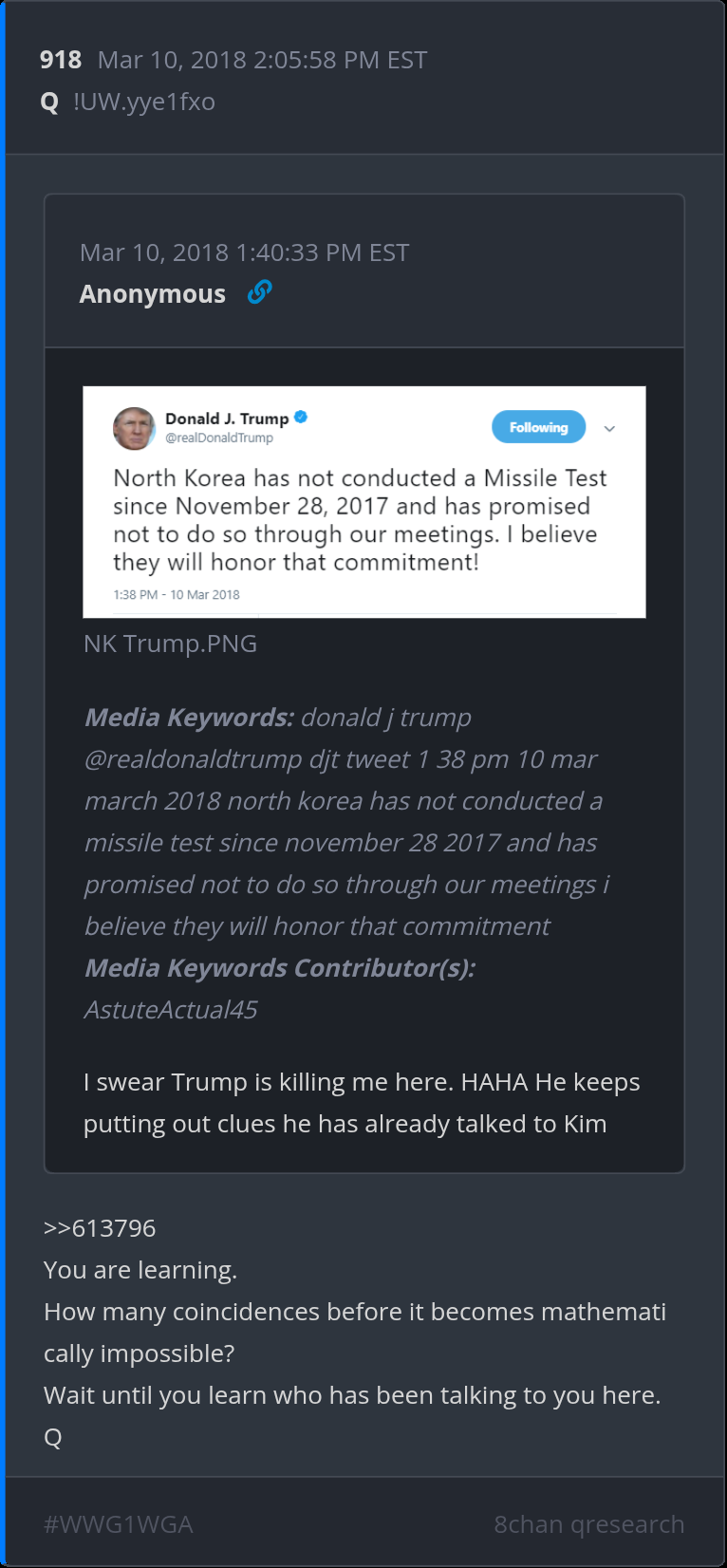Screen dimensions: 727x1568
Task: Click the Q tripcode !UW.yye1fxo
Action: 144,102
